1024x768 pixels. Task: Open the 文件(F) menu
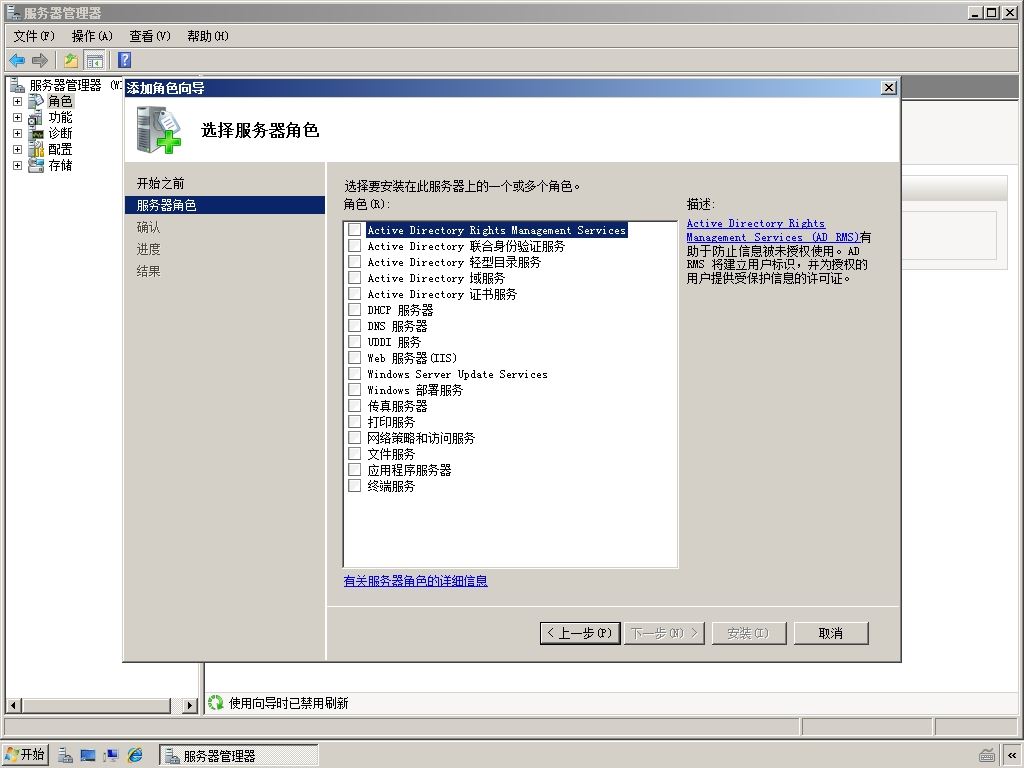pos(34,36)
